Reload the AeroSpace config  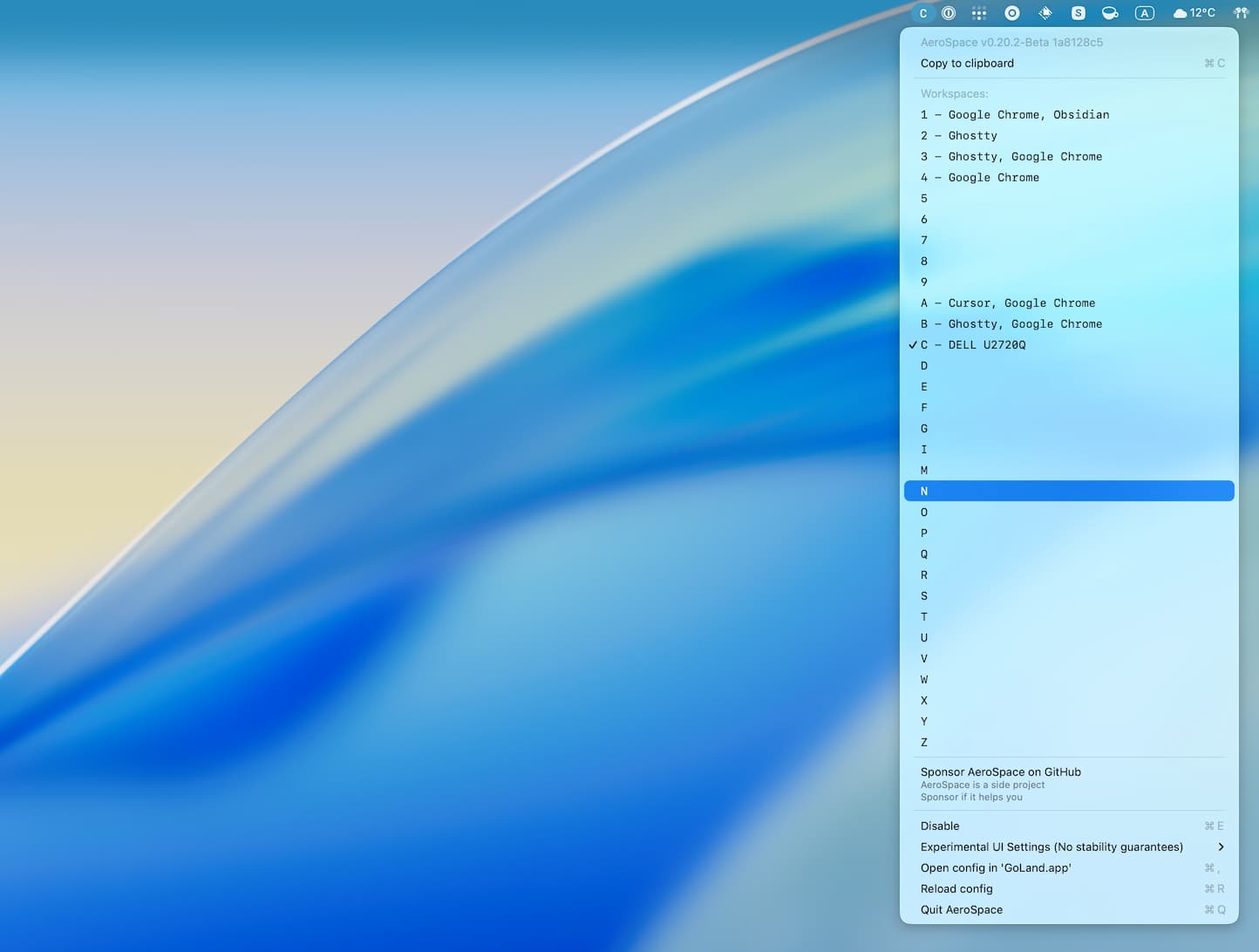click(956, 888)
